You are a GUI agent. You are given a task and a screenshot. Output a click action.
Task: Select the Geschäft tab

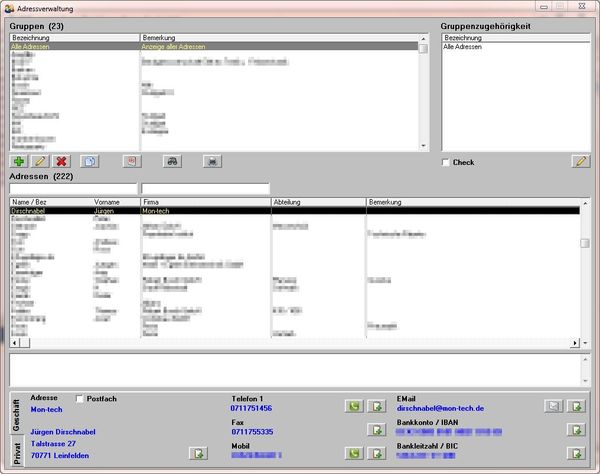pos(17,414)
